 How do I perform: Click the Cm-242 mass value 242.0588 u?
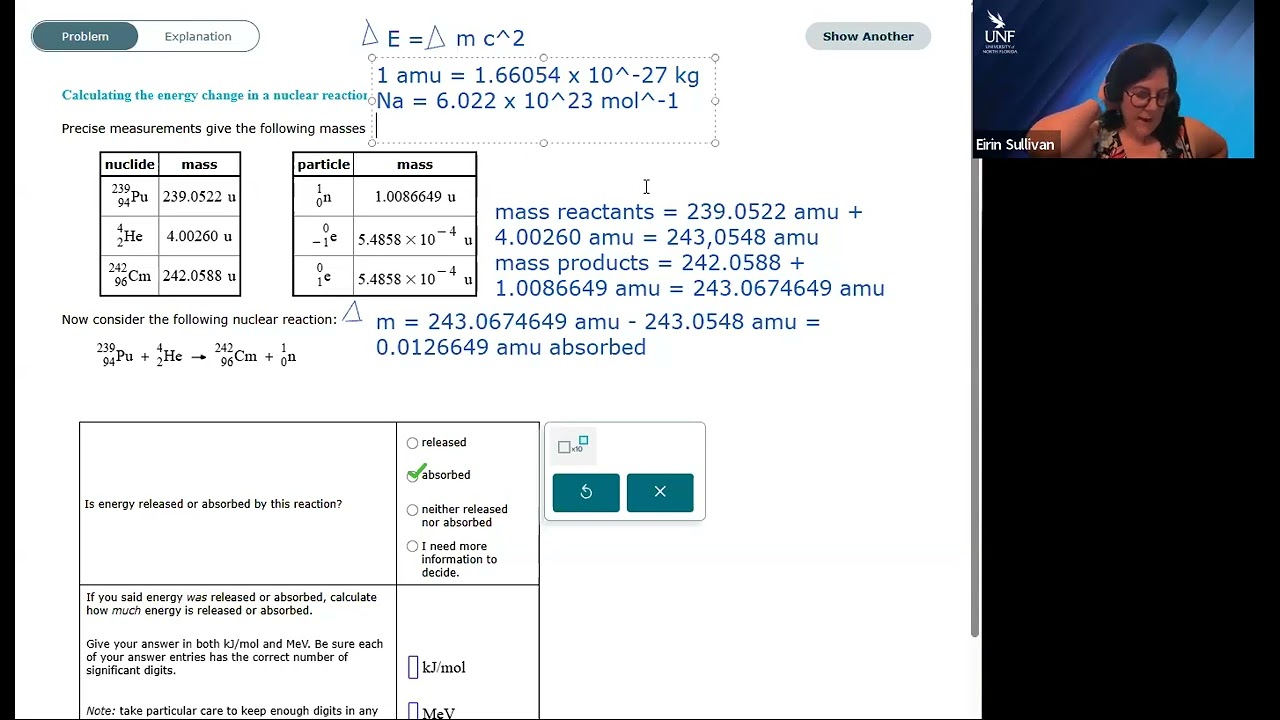(199, 276)
